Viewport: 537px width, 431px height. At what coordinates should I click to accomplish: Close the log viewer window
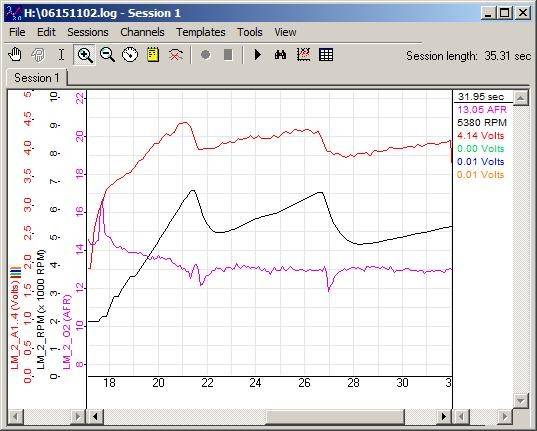[523, 13]
